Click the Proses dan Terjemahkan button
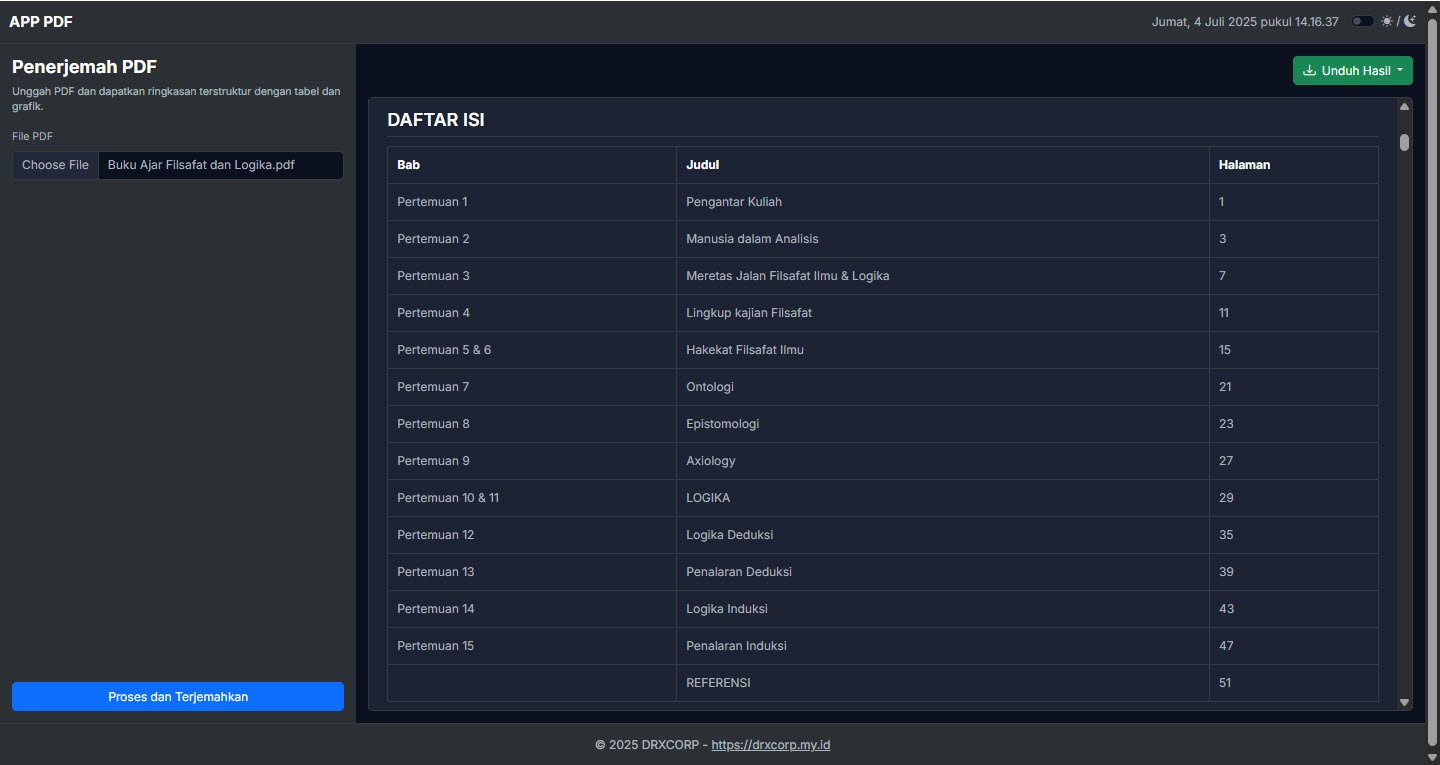The height and width of the screenshot is (765, 1440). [x=178, y=696]
